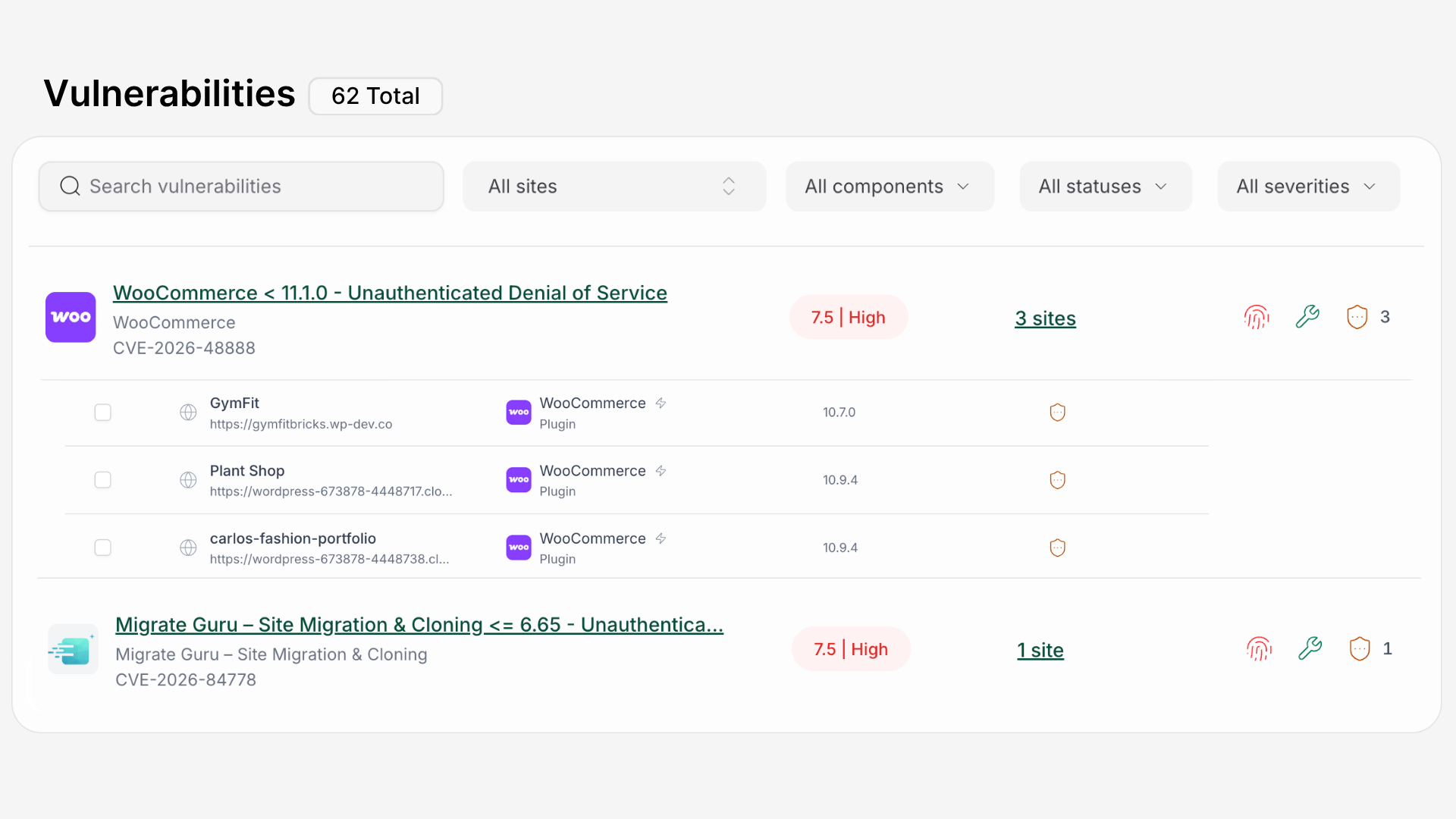
Task: Tick the carlos-fashion-portfolio checkbox
Action: coord(102,548)
